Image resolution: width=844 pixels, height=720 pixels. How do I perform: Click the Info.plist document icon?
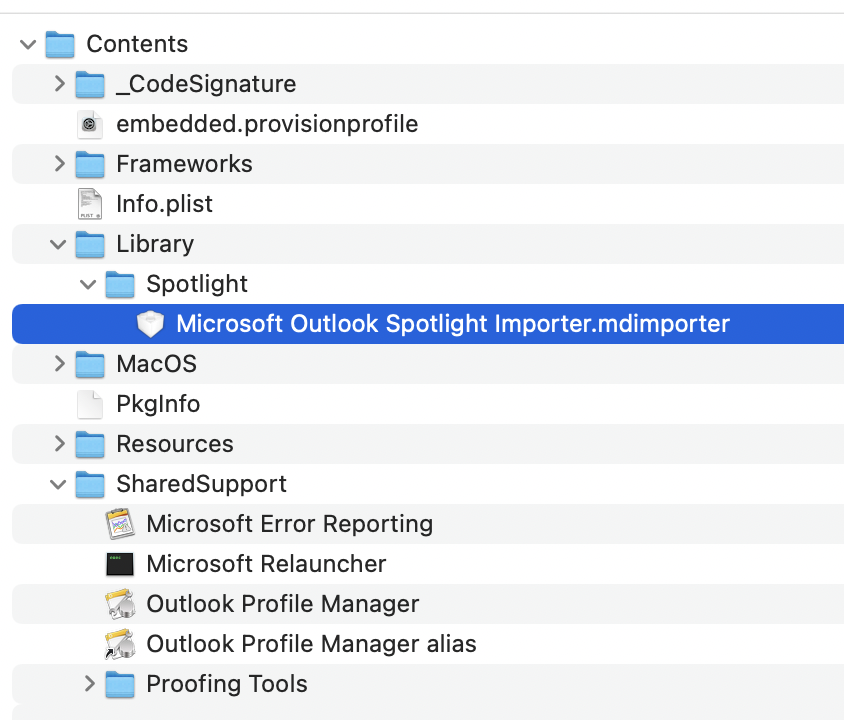point(90,204)
